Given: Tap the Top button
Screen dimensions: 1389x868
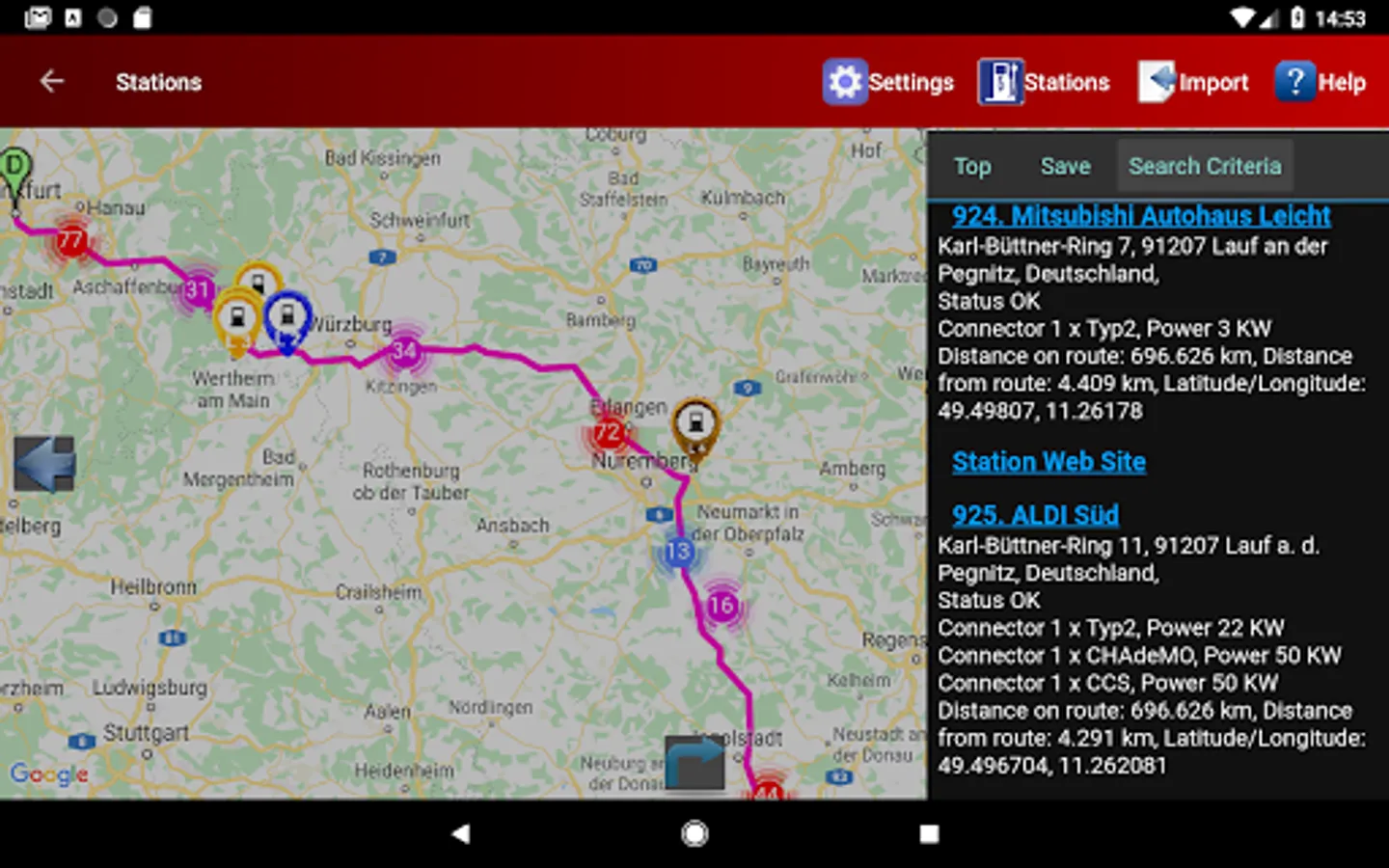Looking at the screenshot, I should coord(972,166).
